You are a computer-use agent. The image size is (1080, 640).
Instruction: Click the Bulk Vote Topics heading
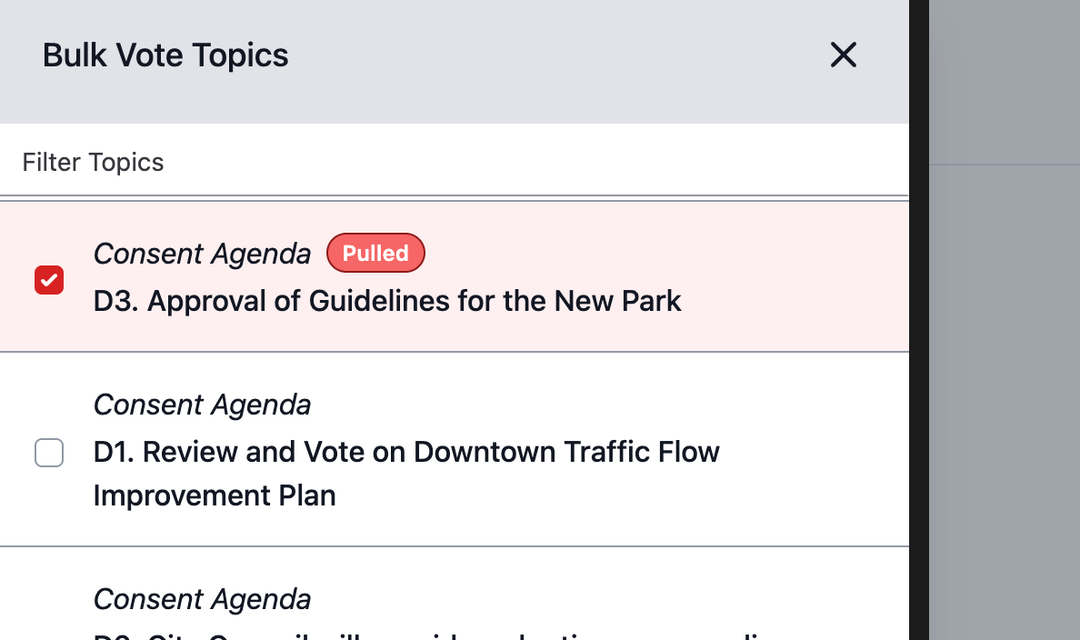(165, 55)
